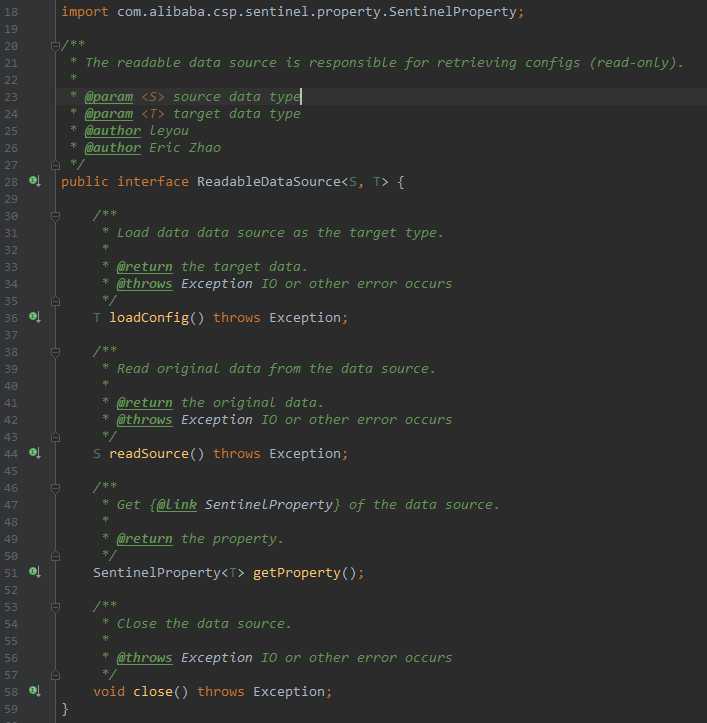
Task: Click line number 44 in the gutter
Action: [11, 454]
